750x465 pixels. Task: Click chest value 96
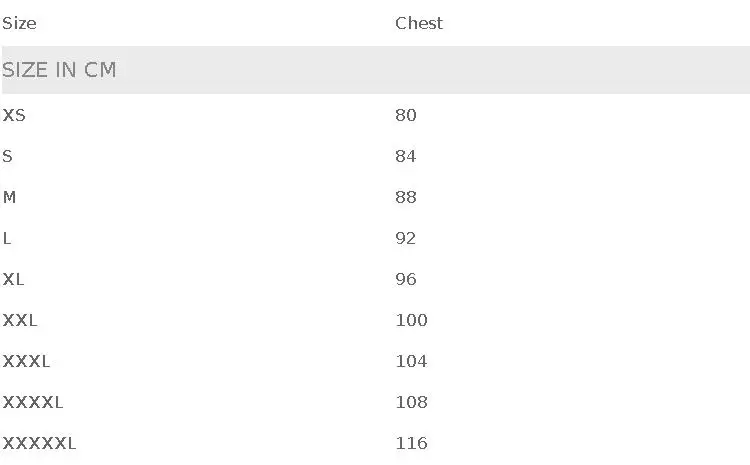(x=405, y=279)
